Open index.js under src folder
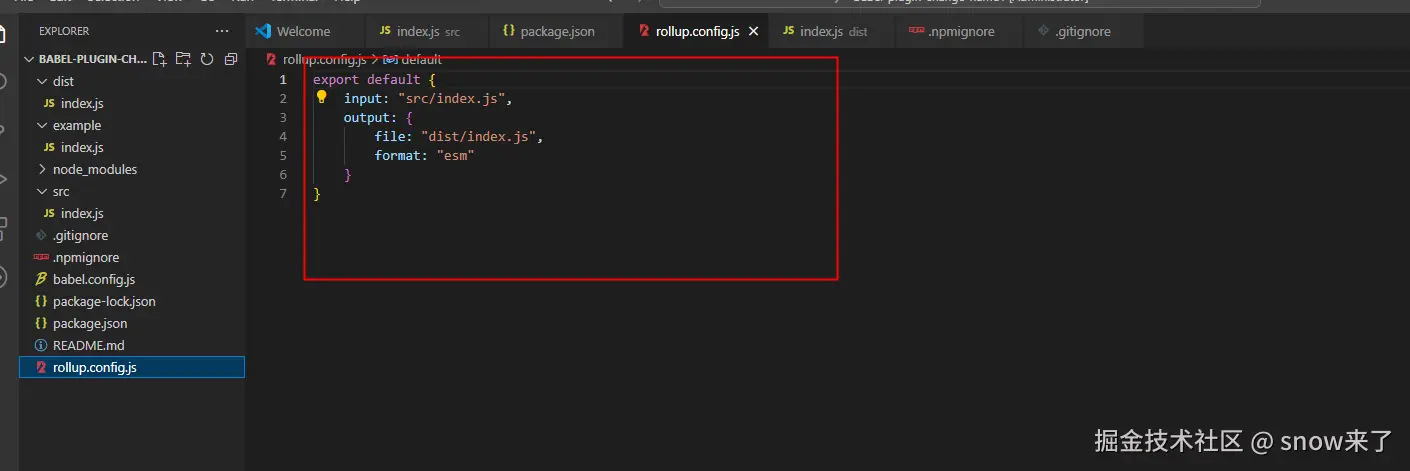 tap(132, 213)
